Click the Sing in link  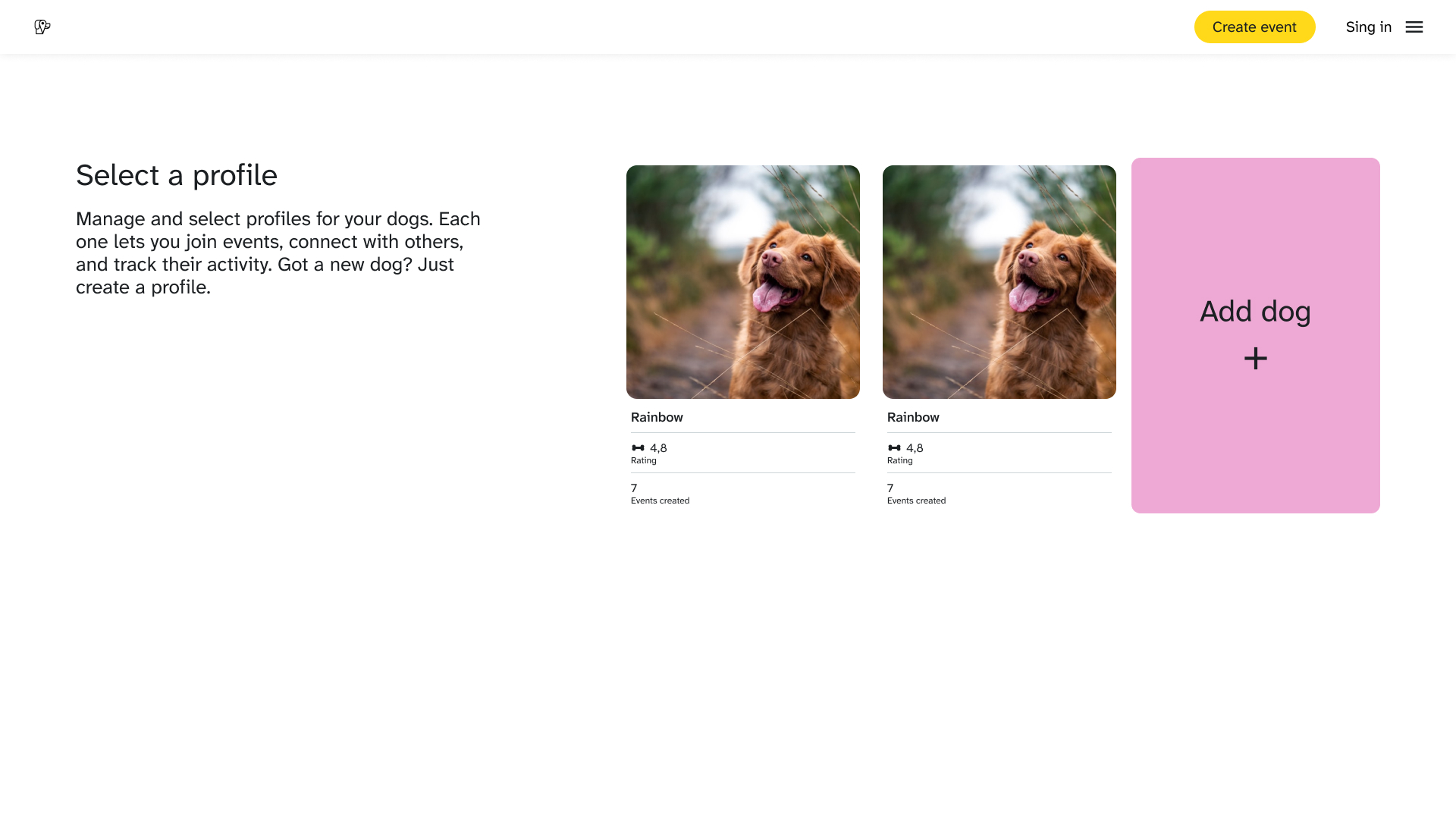tap(1368, 27)
